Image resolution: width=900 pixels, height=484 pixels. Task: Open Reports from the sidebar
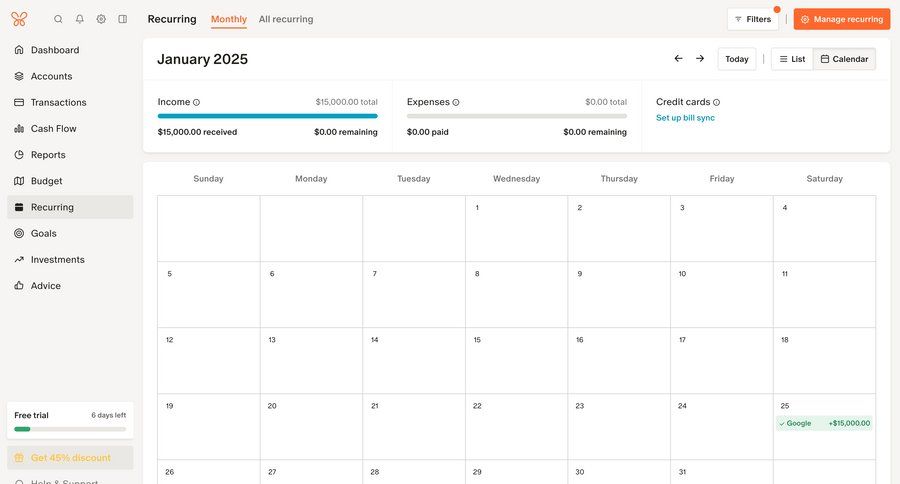(70, 154)
